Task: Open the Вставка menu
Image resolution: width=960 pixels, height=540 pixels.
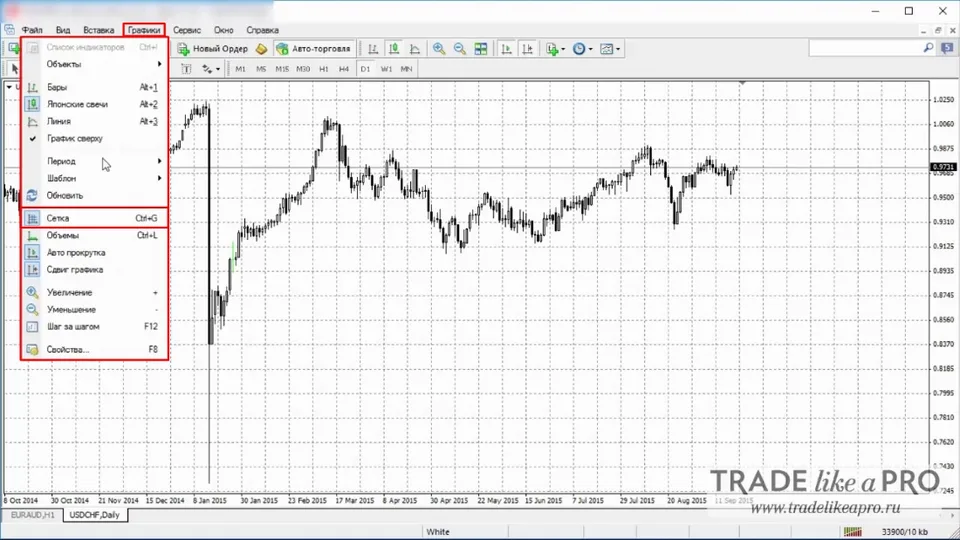Action: pos(99,30)
